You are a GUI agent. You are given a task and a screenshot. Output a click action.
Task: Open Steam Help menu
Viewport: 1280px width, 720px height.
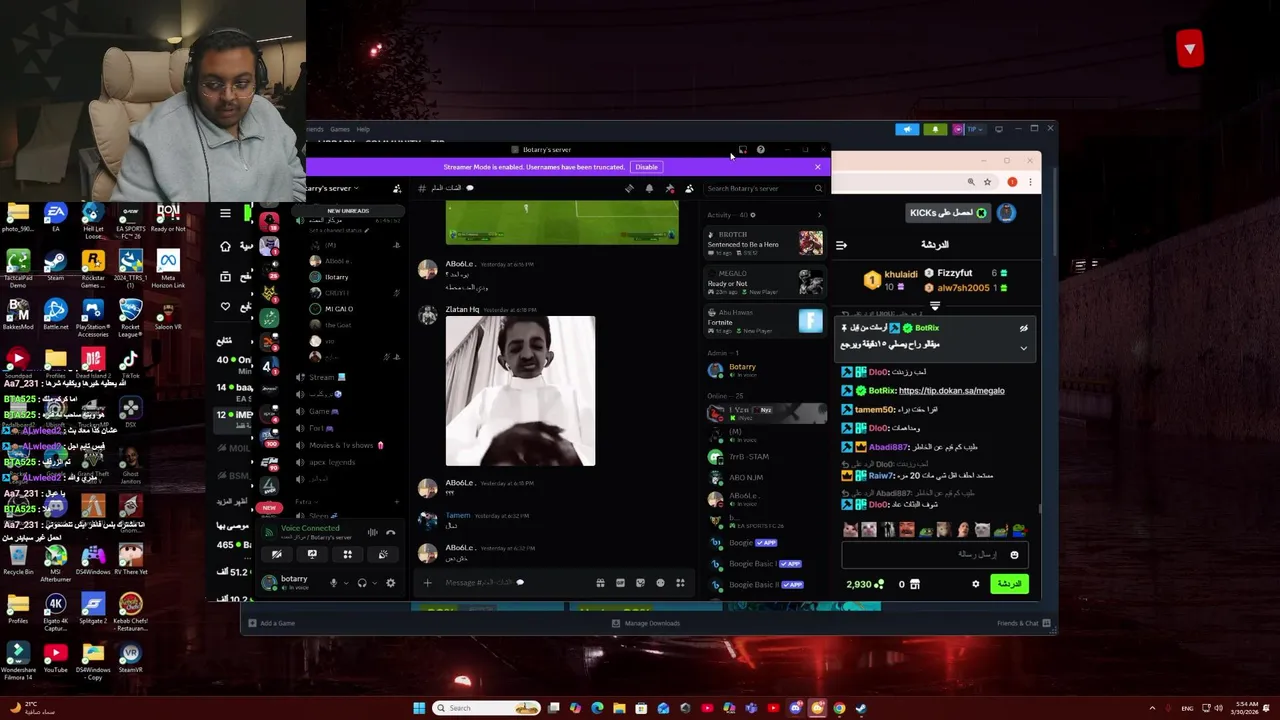tap(363, 129)
